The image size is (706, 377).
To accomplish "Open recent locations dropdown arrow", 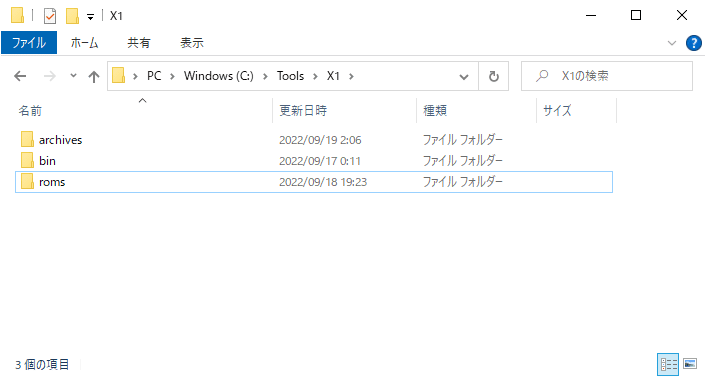I will click(x=73, y=76).
